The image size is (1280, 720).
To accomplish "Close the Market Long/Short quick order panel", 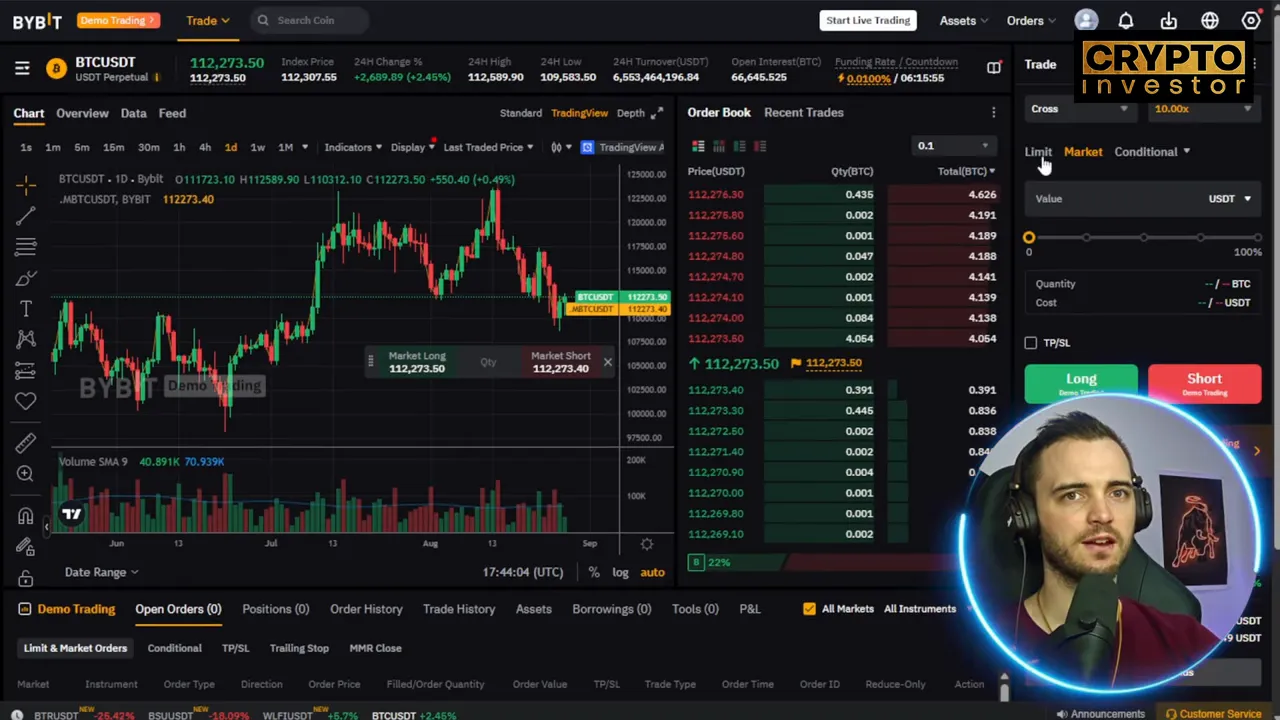I will pos(607,362).
